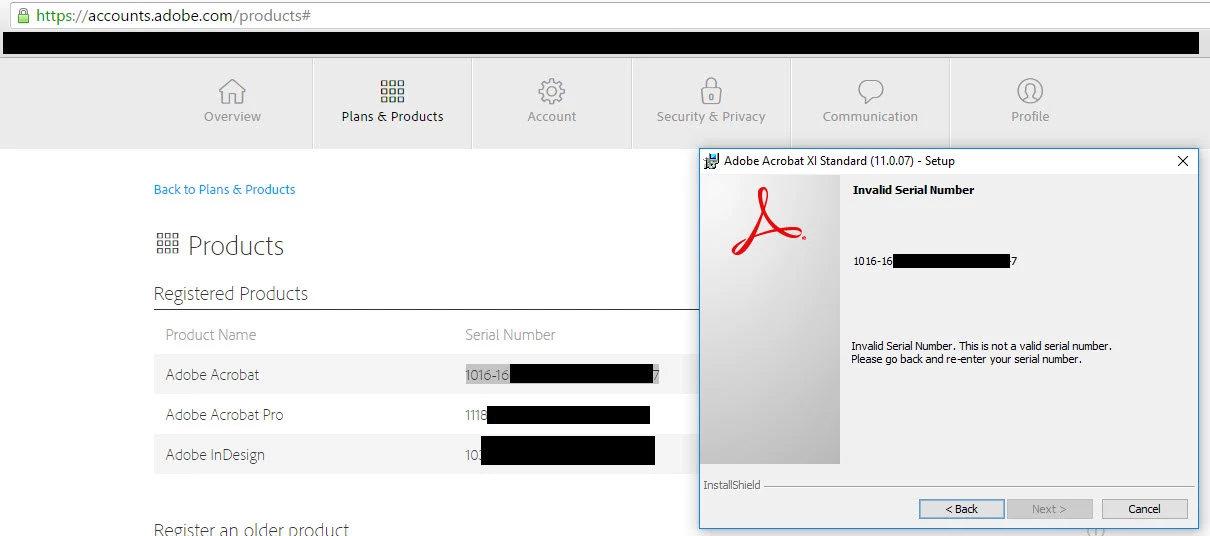1210x536 pixels.
Task: Select the Adobe Acrobat Pro row name
Action: coord(224,415)
